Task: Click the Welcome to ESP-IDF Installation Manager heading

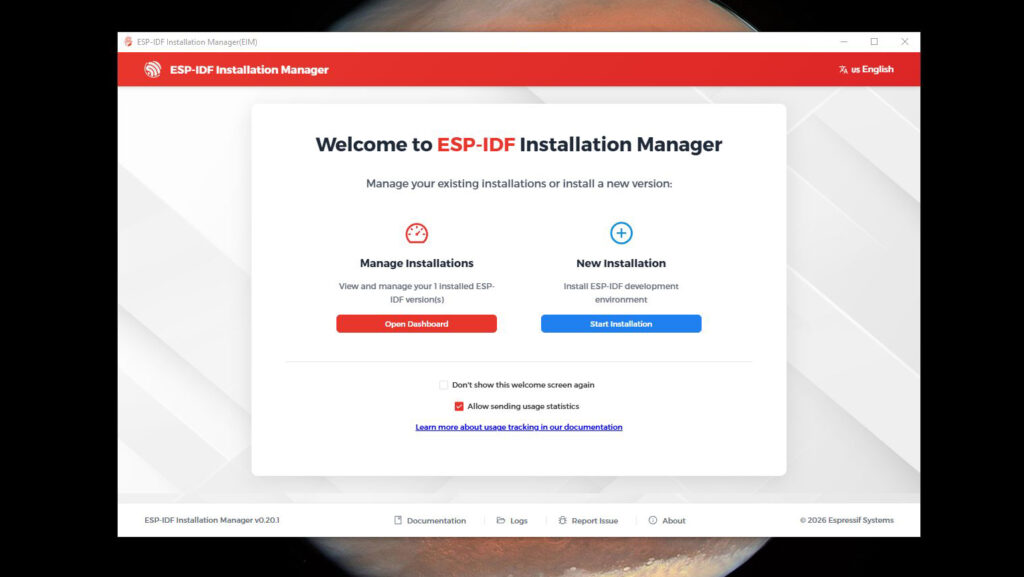Action: coord(519,144)
